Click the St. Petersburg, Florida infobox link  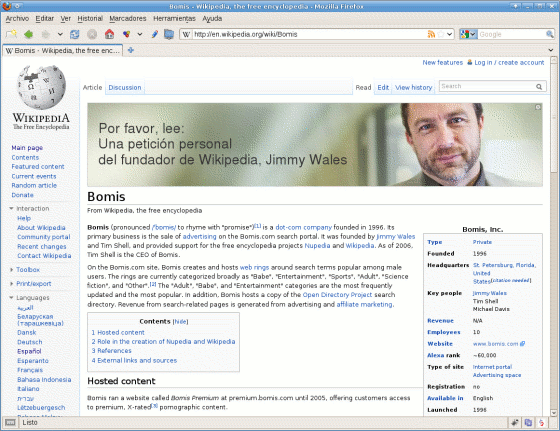point(504,265)
